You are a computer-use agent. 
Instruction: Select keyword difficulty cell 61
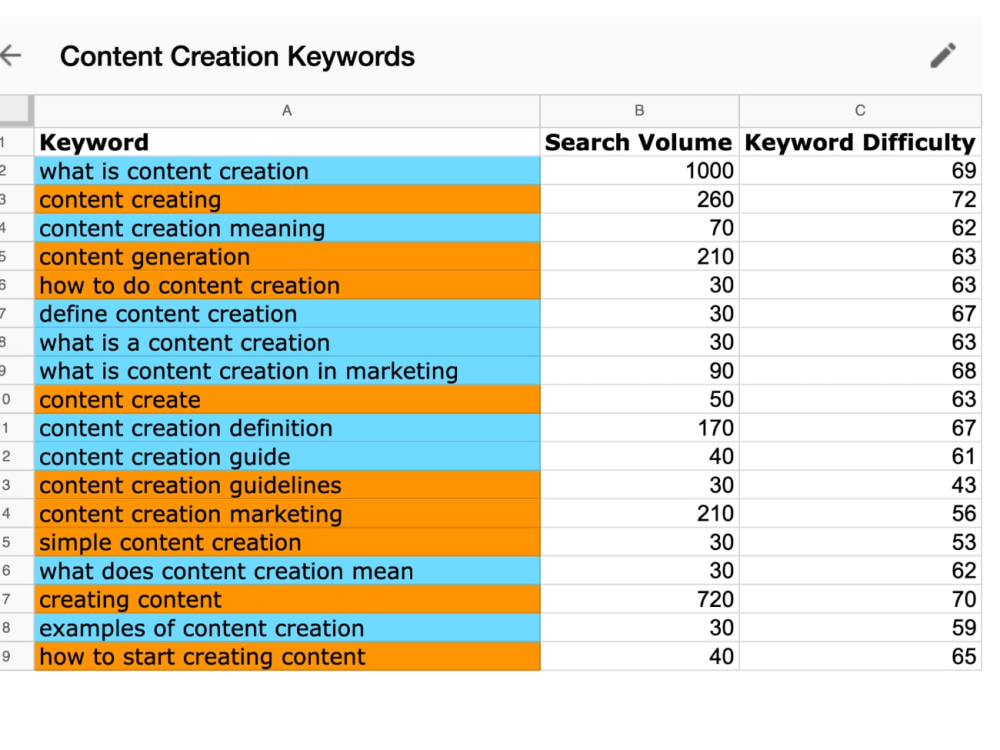point(860,457)
